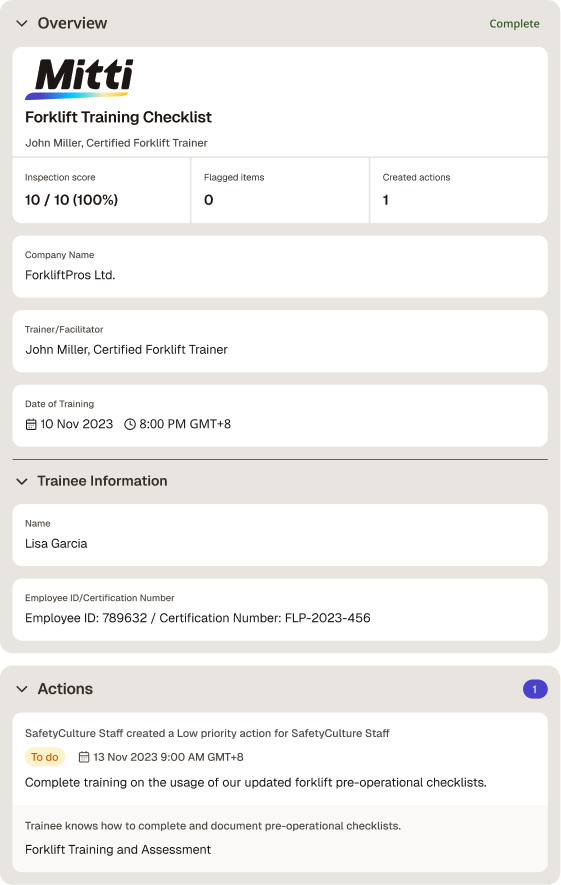Click the SafetyCulture Staff created a Low priority line
The height and width of the screenshot is (885, 561).
[207, 733]
